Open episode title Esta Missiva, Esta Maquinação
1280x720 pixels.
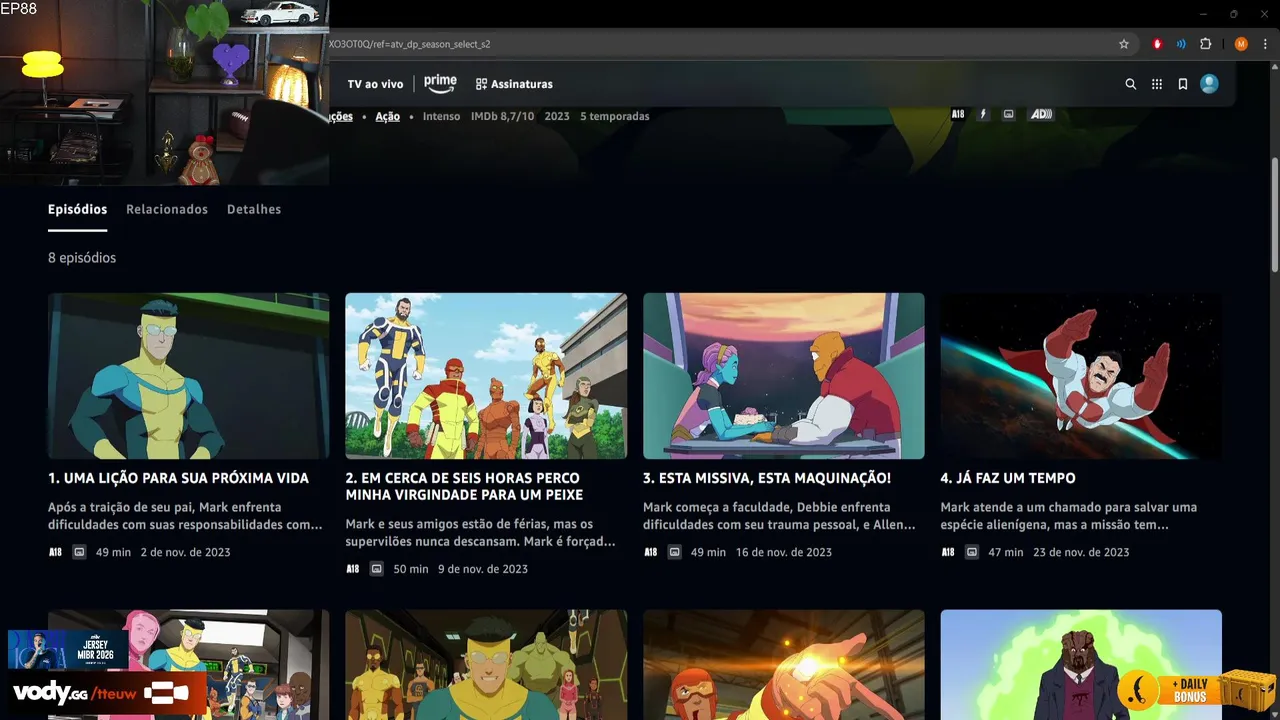pyautogui.click(x=767, y=478)
